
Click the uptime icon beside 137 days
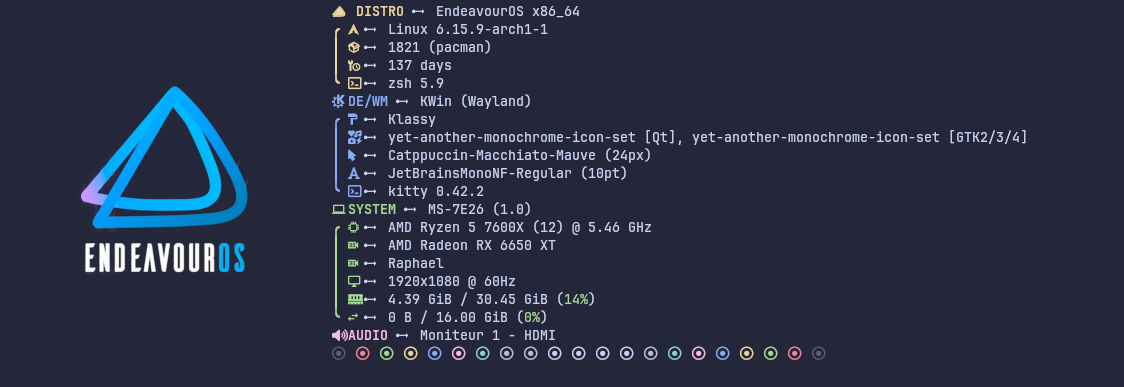(x=353, y=65)
